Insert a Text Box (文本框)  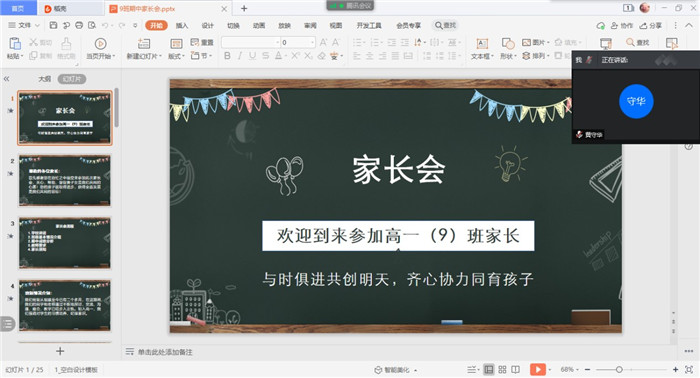[x=482, y=48]
